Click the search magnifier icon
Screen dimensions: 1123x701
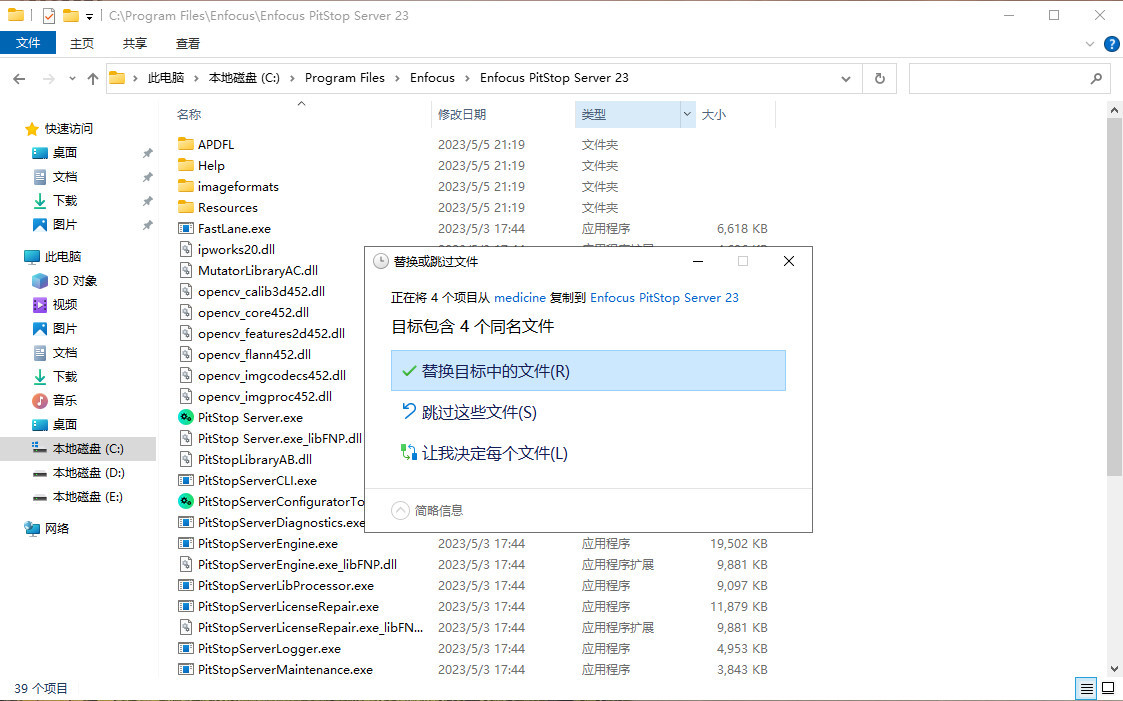pos(1096,78)
